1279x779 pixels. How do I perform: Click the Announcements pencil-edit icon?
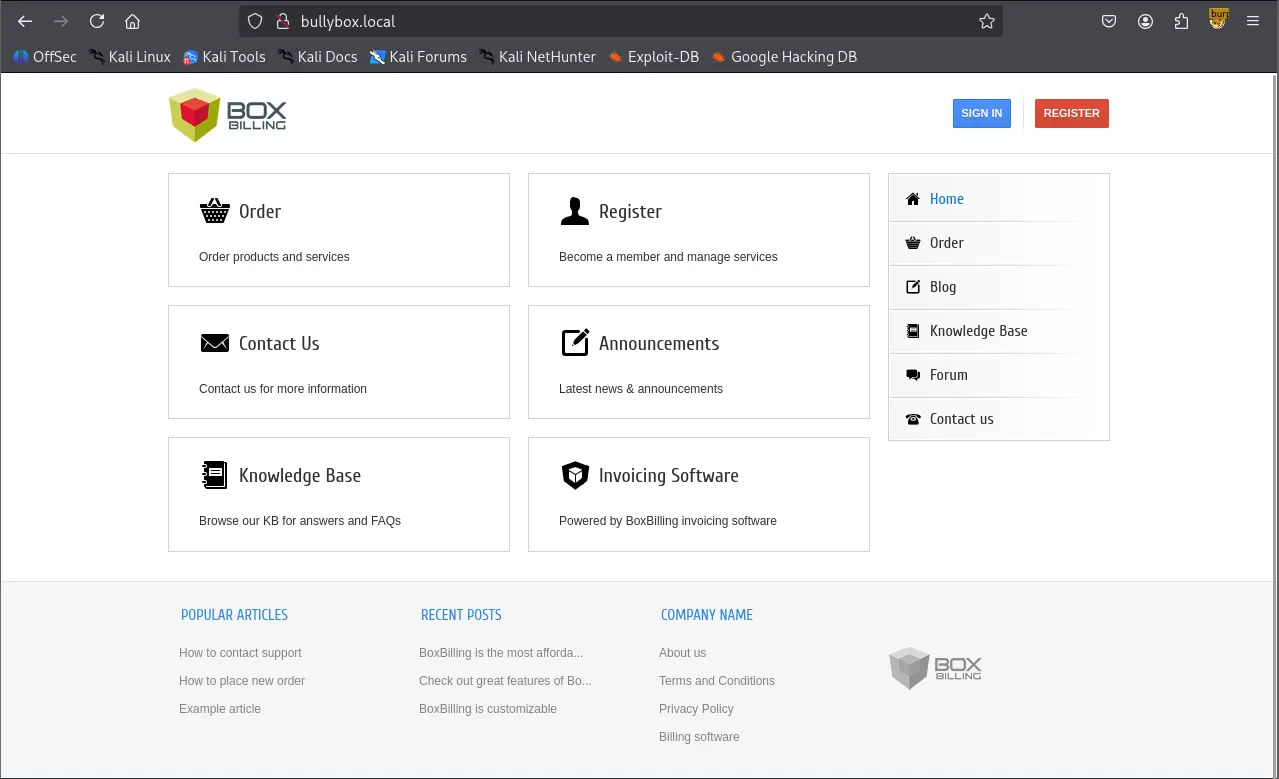click(574, 343)
